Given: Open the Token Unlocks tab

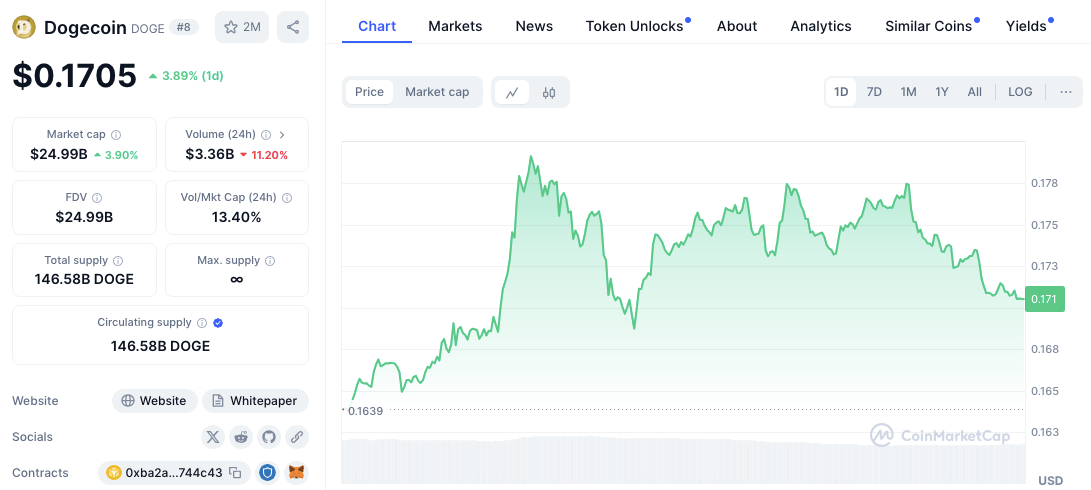Looking at the screenshot, I should pos(635,26).
